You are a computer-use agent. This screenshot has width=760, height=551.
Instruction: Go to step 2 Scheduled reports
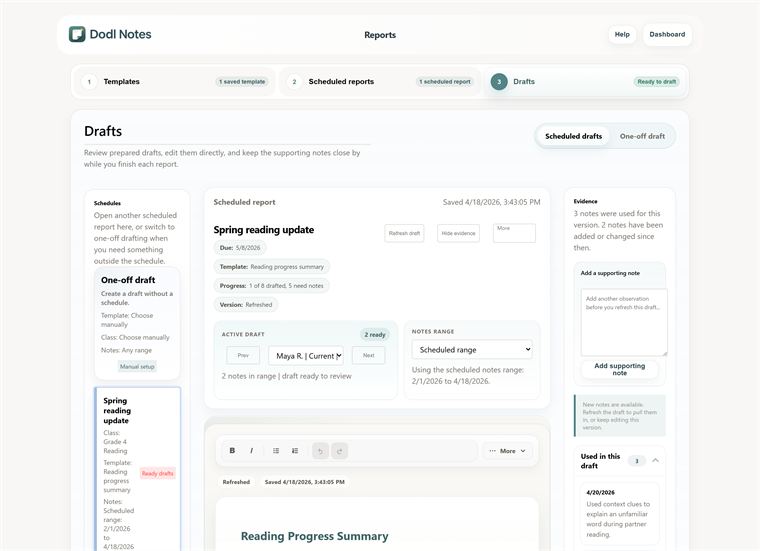coord(380,81)
